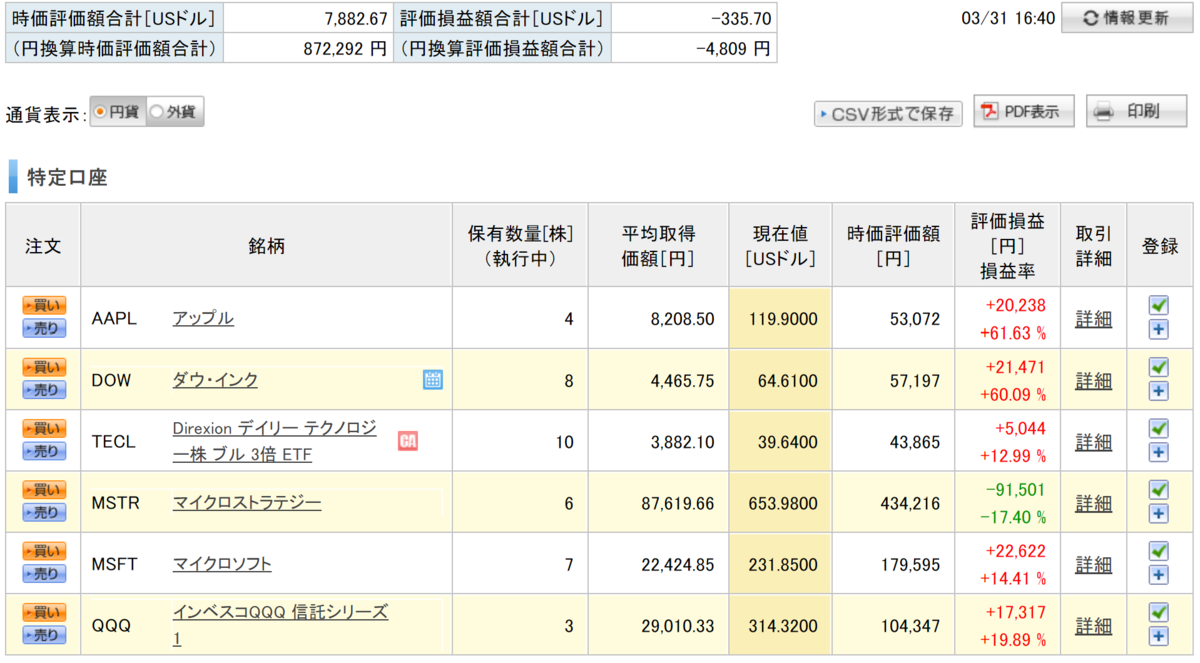Image resolution: width=1200 pixels, height=663 pixels.
Task: Click the plus register icon for MSTR
Action: (1159, 514)
